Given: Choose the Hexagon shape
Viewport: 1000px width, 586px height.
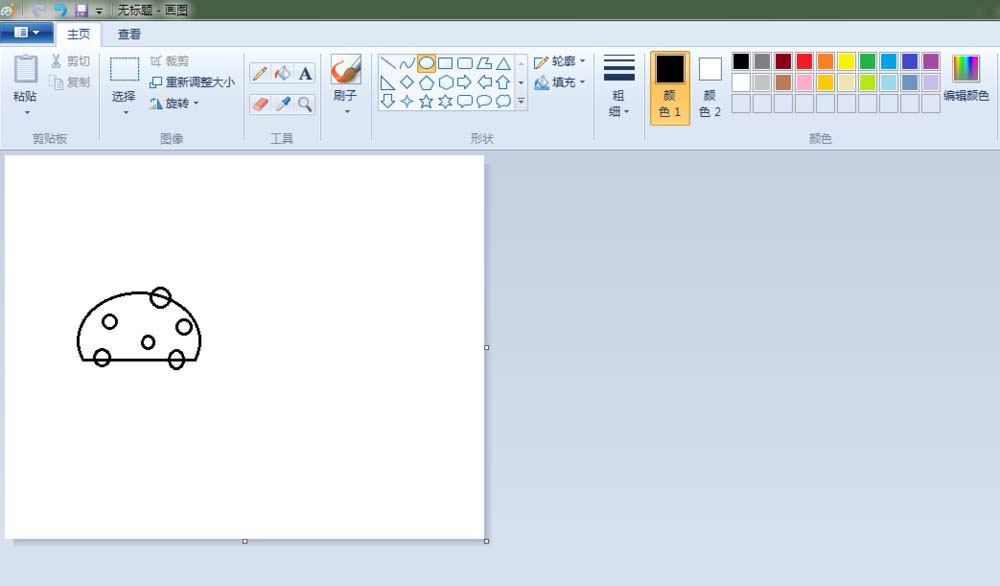Looking at the screenshot, I should pos(445,82).
